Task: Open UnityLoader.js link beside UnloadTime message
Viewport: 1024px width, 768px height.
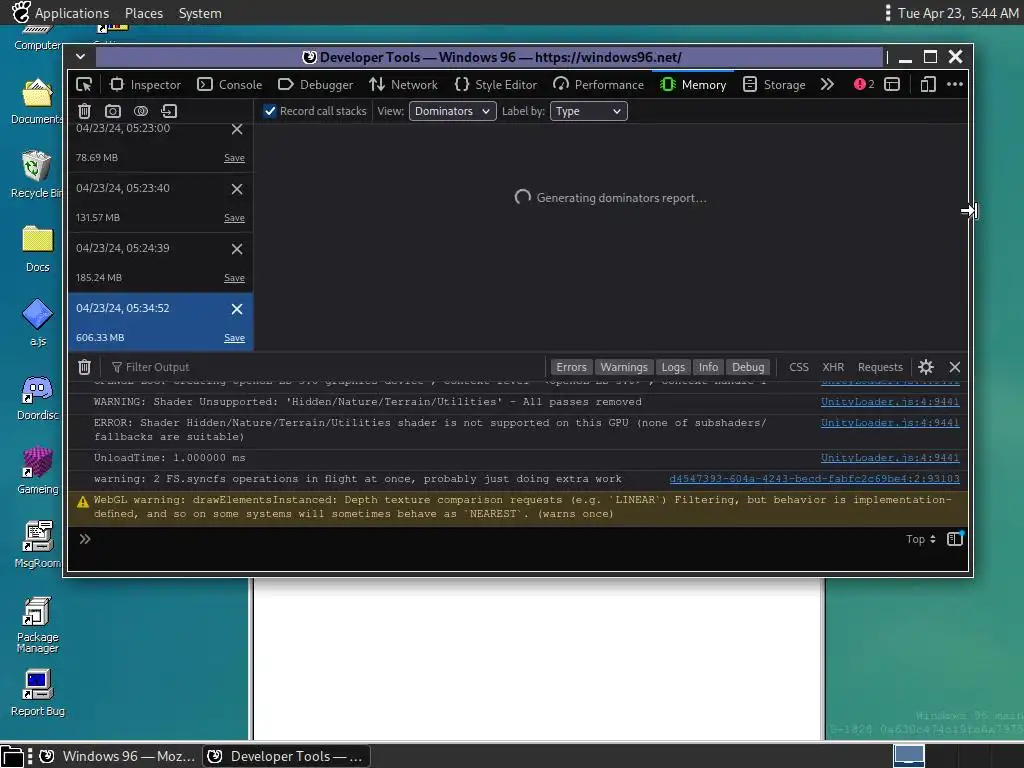Action: pyautogui.click(x=890, y=458)
